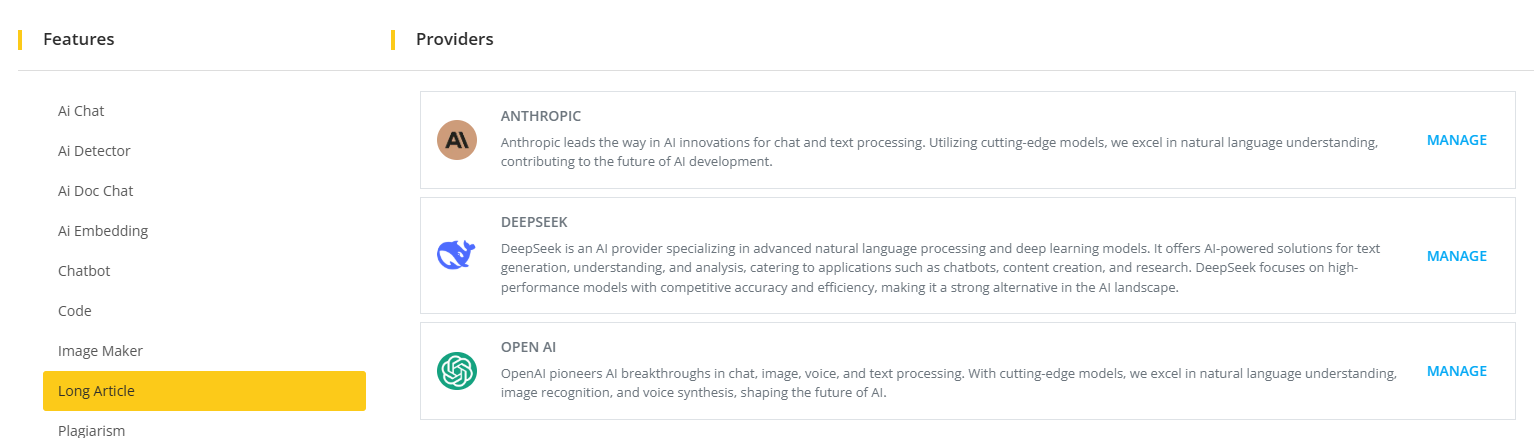Click the OPEN AI provider title
The height and width of the screenshot is (438, 1534).
pyautogui.click(x=528, y=347)
